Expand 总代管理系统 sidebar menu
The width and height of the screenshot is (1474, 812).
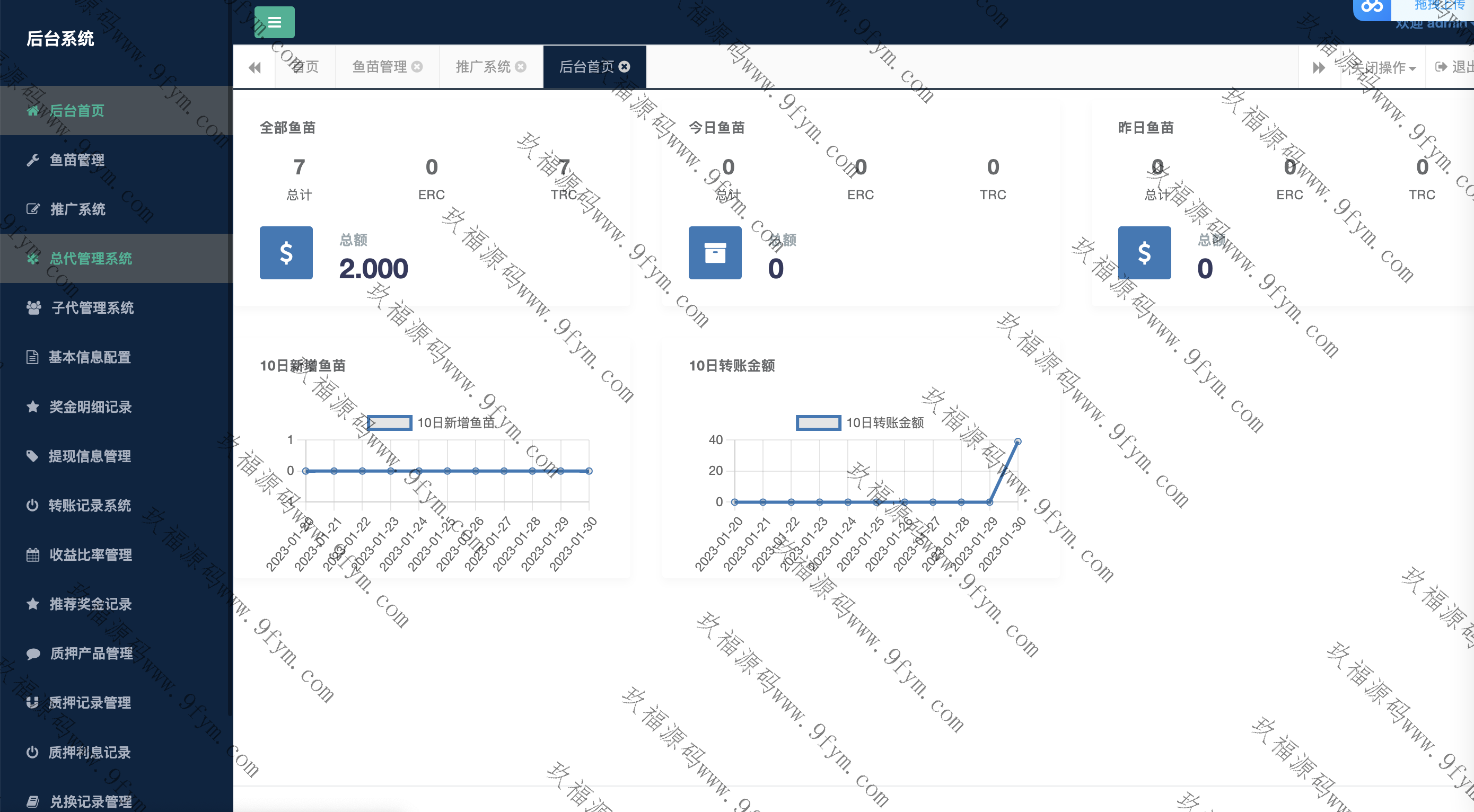click(x=91, y=259)
